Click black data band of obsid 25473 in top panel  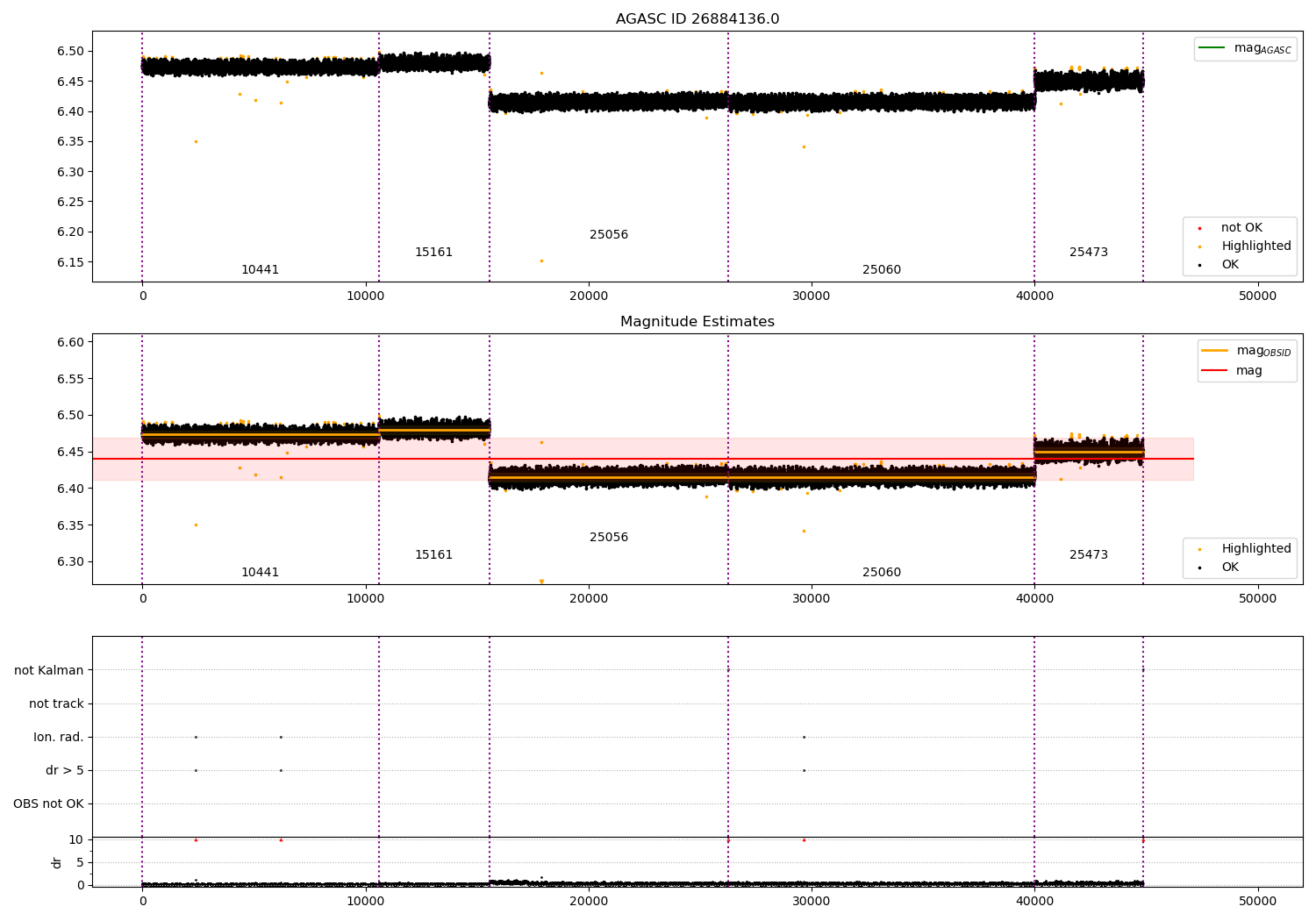click(x=1089, y=82)
